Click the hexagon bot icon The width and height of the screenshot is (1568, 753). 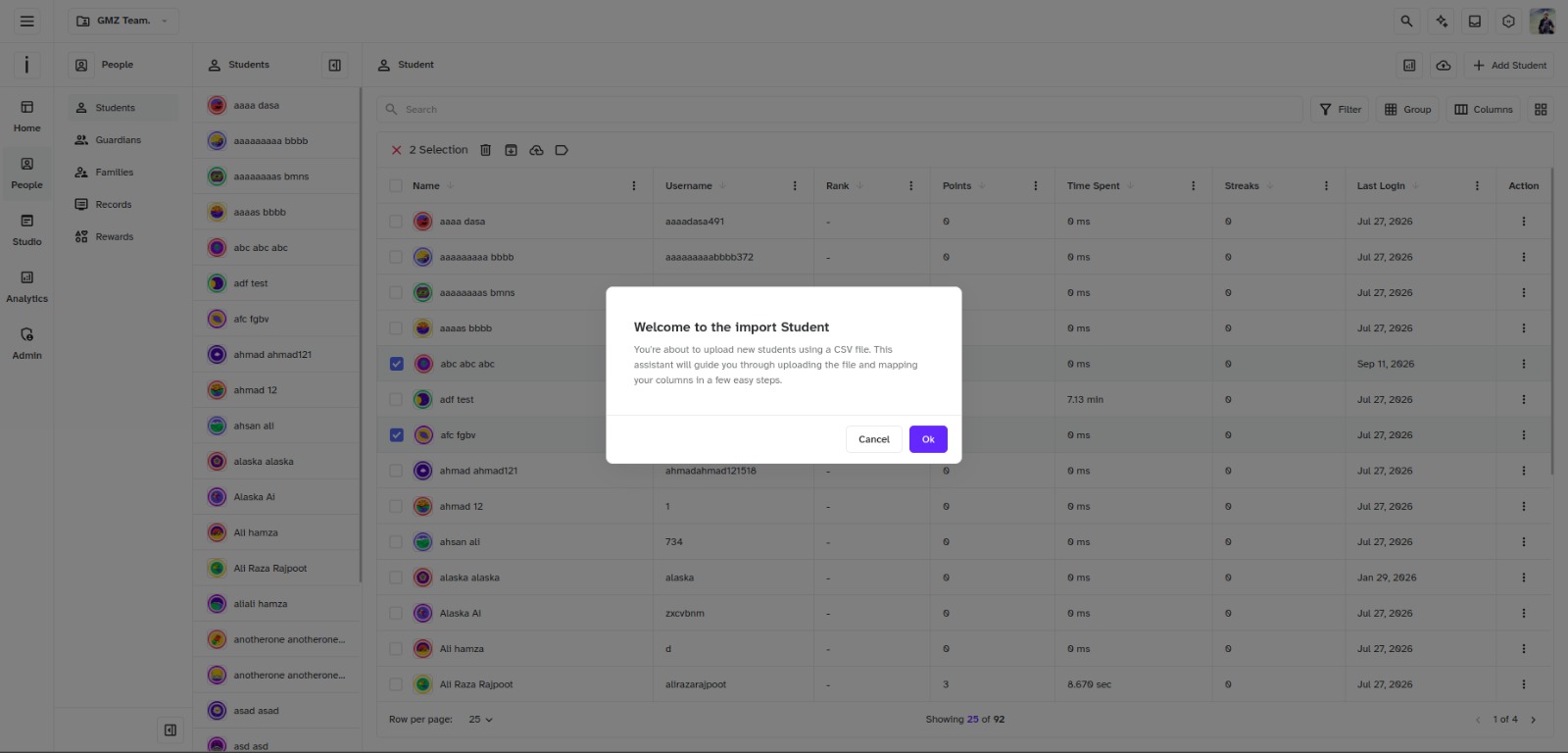(x=1508, y=21)
